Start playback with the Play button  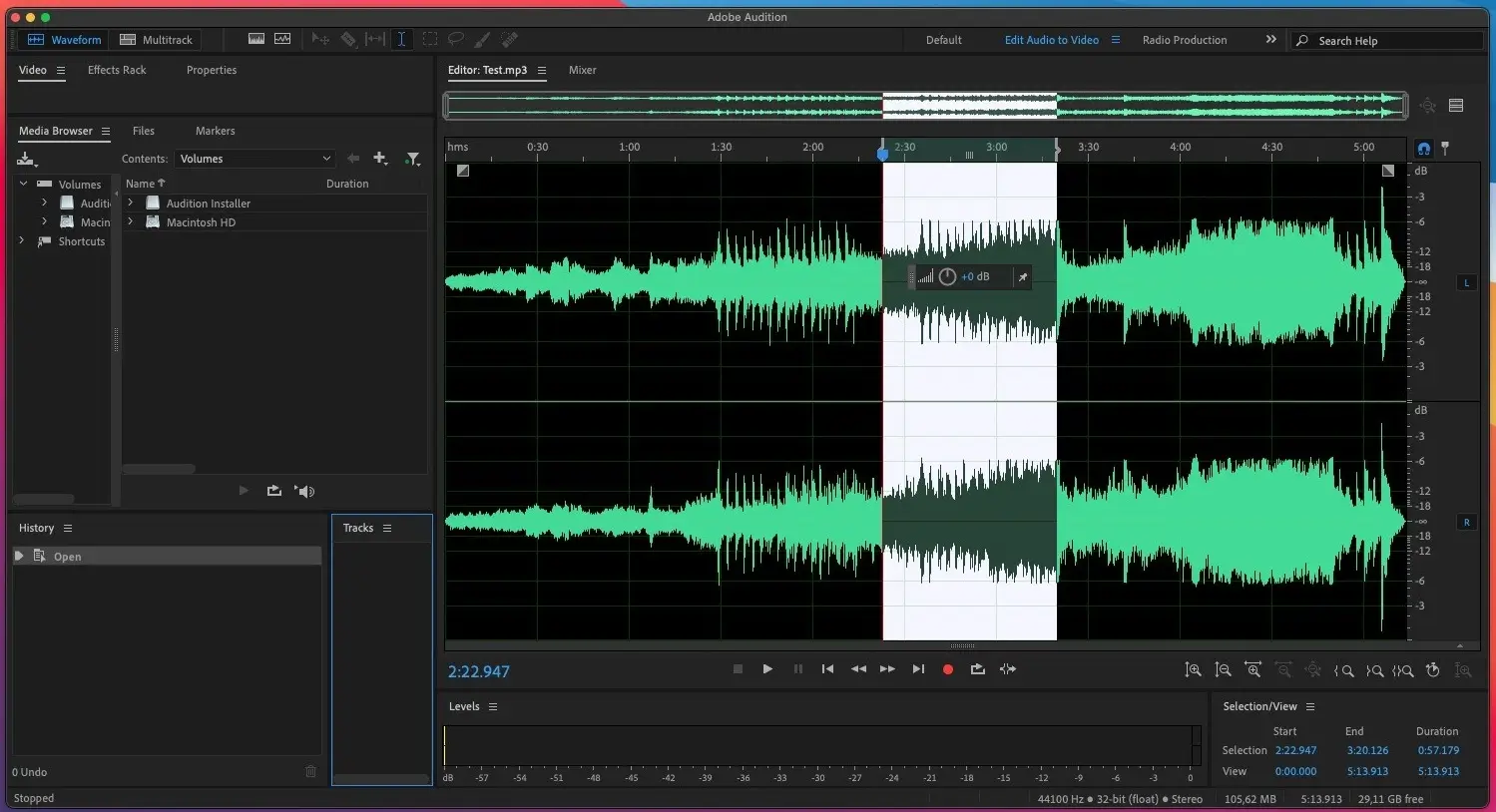tap(767, 669)
